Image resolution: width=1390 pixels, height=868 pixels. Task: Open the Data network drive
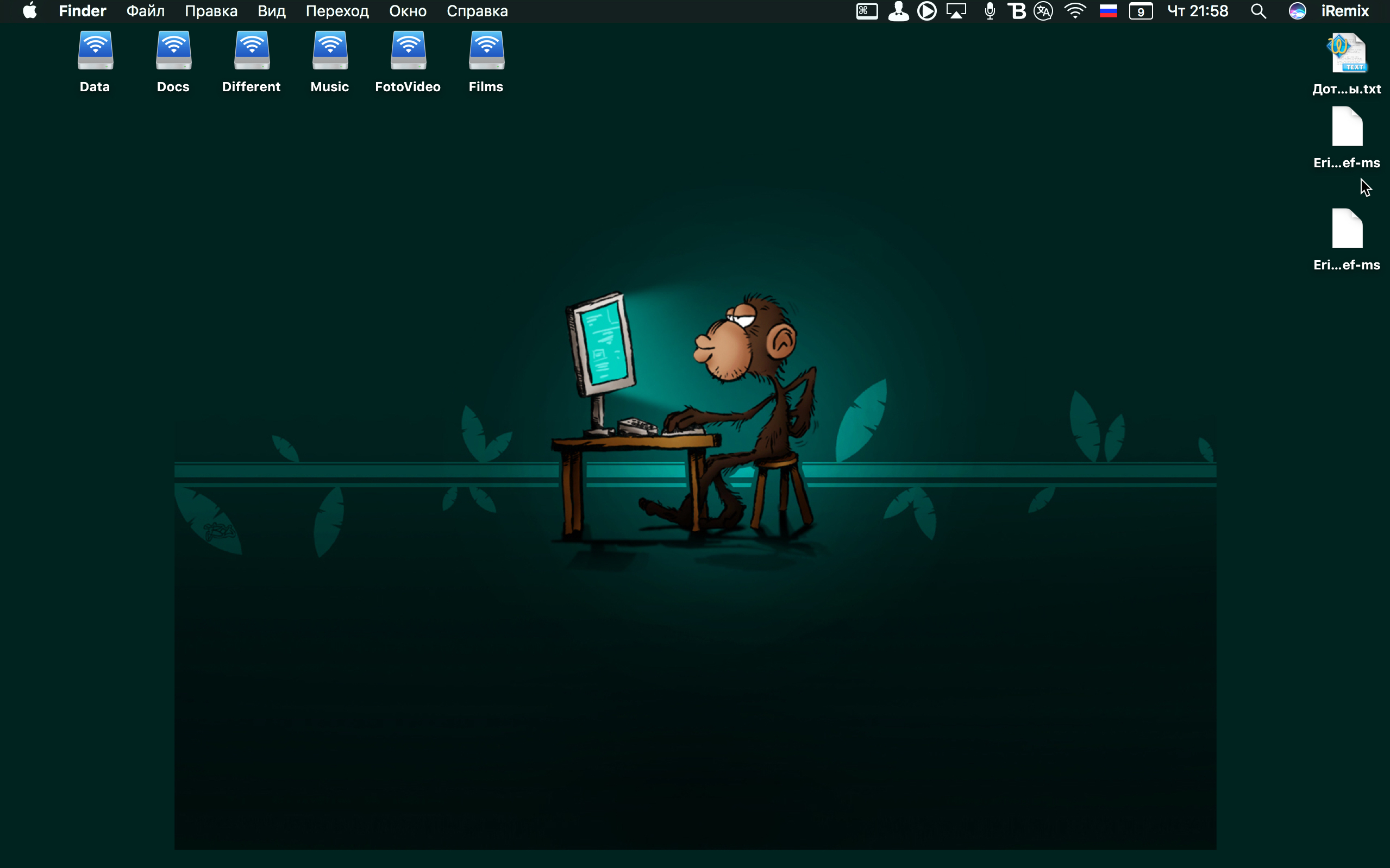[x=95, y=52]
